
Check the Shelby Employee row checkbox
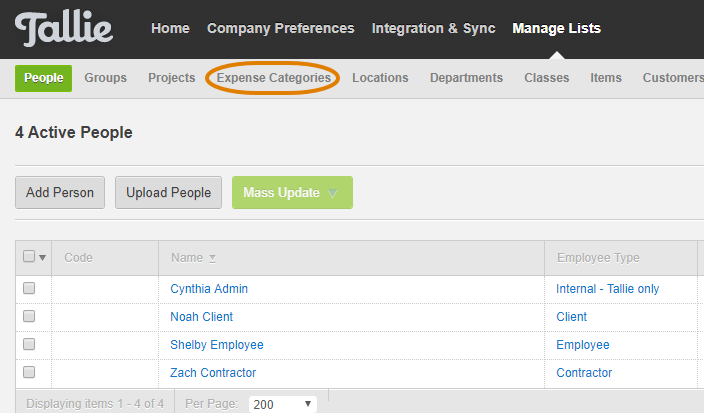point(29,344)
